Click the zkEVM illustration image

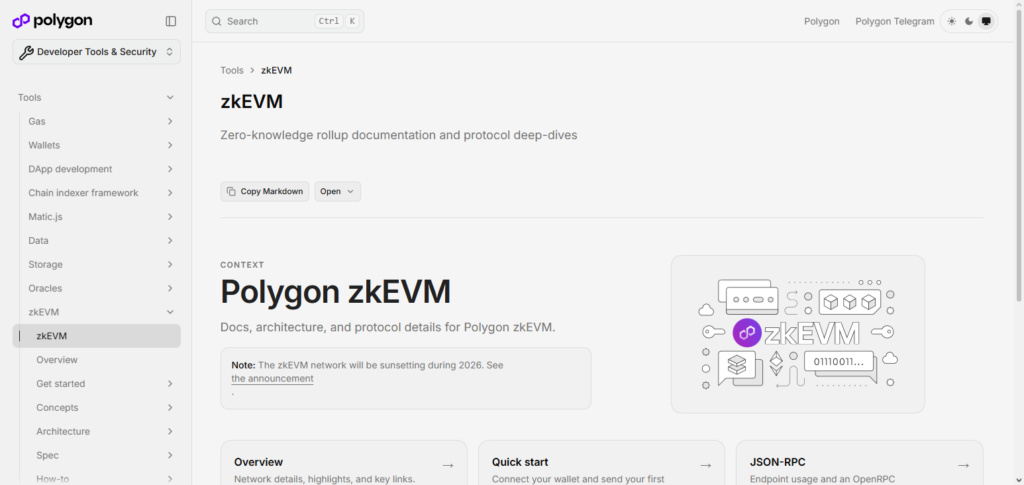point(798,334)
